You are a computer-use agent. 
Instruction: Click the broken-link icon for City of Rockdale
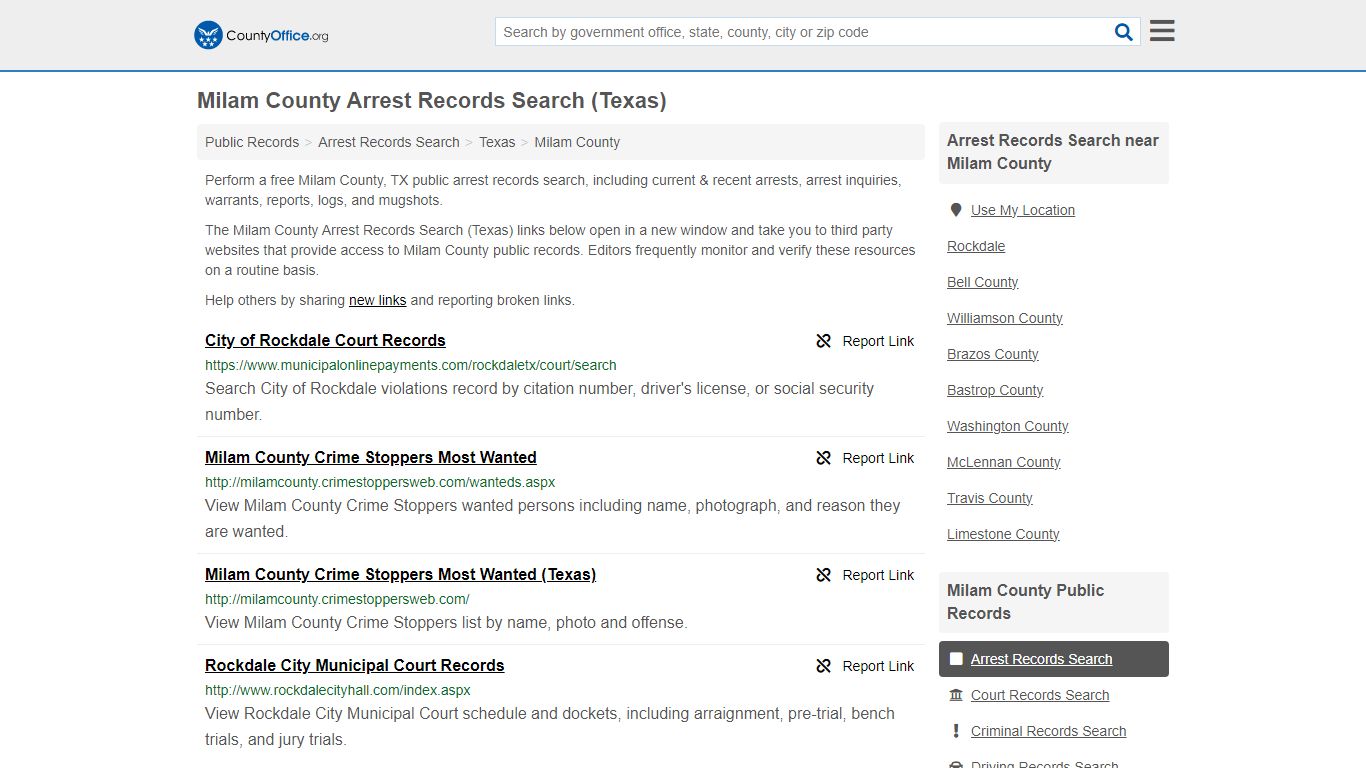824,341
